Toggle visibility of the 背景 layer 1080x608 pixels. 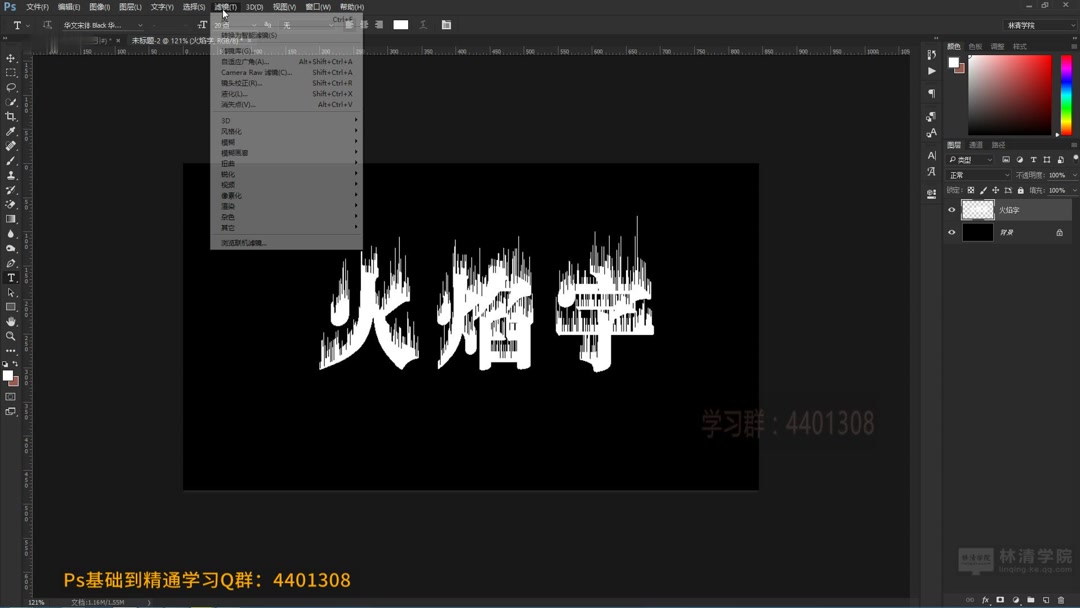[x=952, y=232]
